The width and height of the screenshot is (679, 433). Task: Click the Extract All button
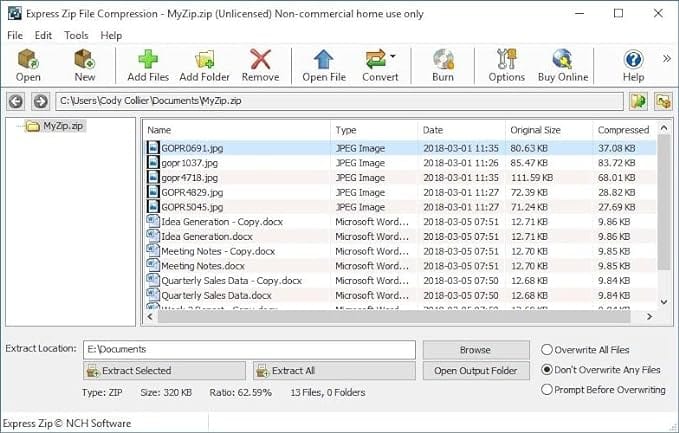pyautogui.click(x=334, y=371)
